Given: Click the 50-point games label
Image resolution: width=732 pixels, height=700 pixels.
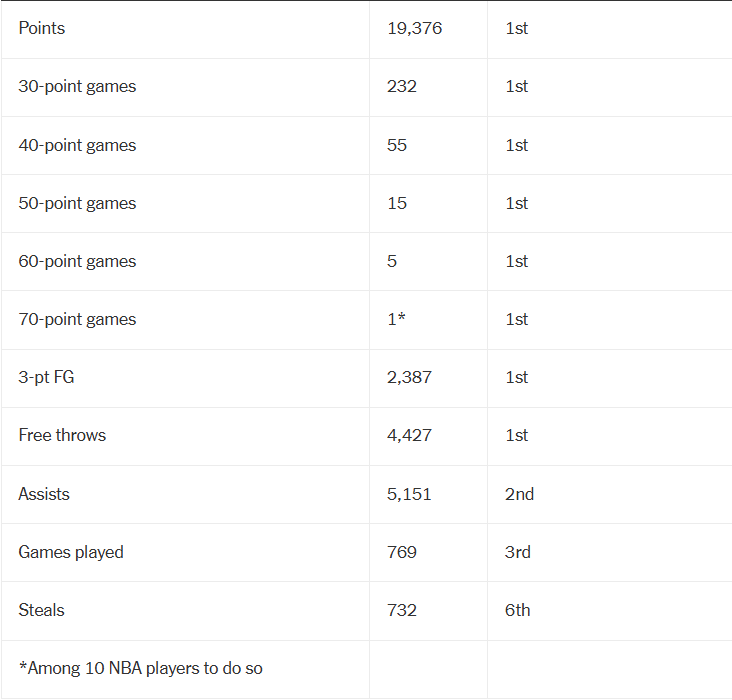Looking at the screenshot, I should pos(77,203).
